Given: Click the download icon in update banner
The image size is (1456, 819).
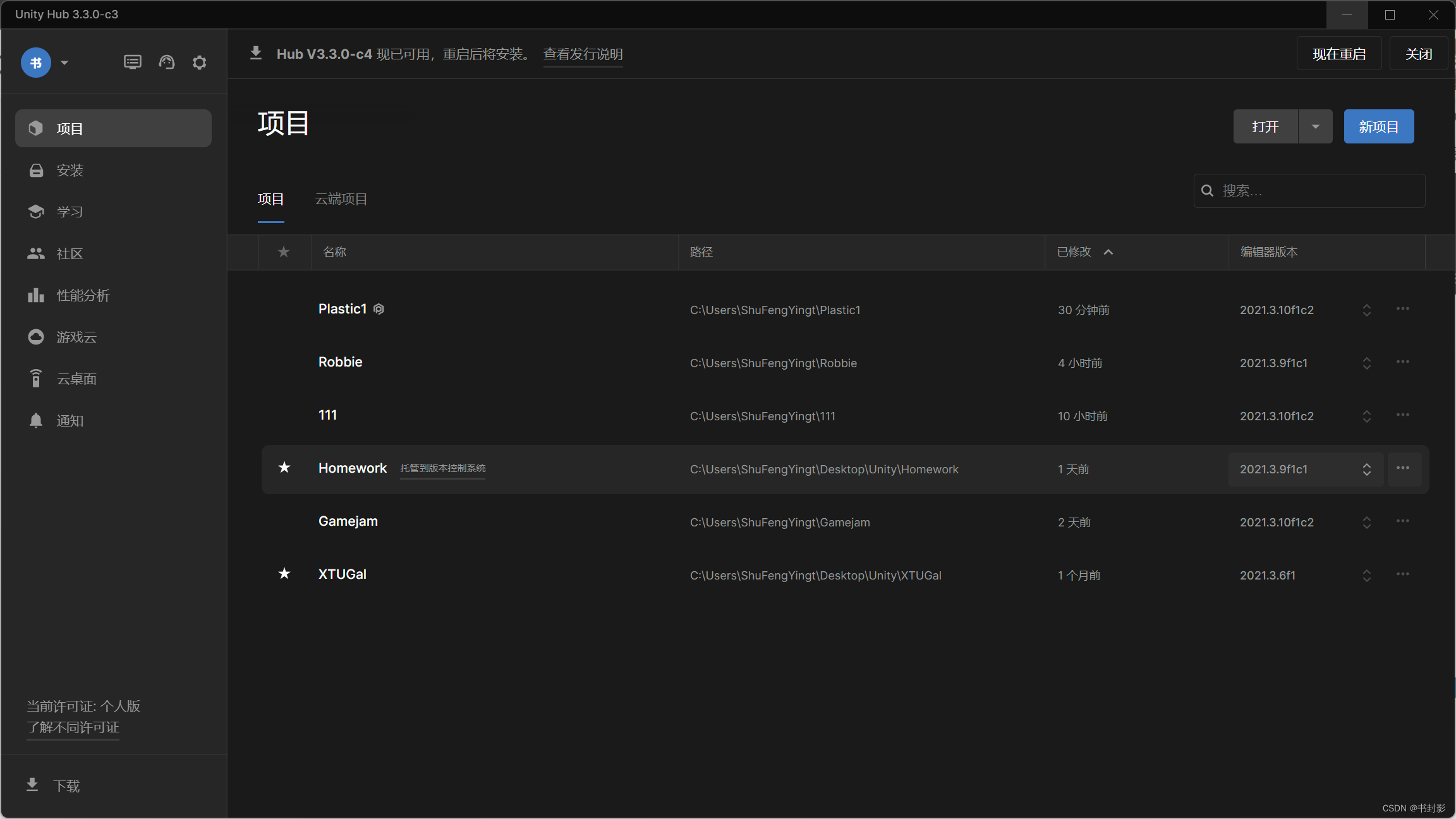Looking at the screenshot, I should click(256, 54).
